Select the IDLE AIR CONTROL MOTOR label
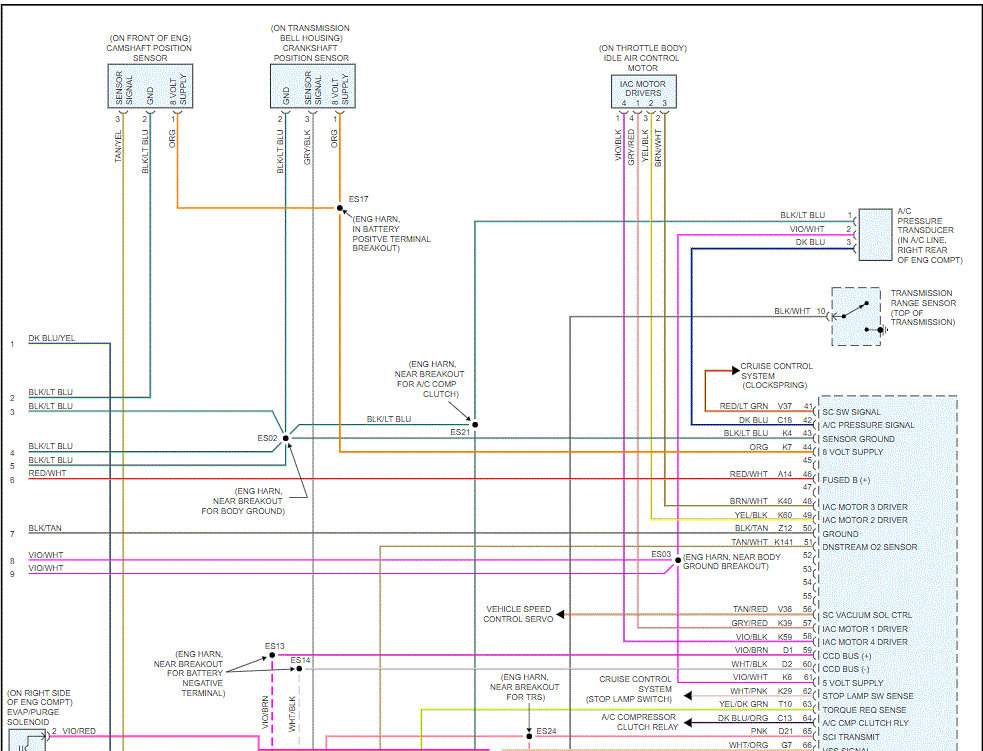 643,58
